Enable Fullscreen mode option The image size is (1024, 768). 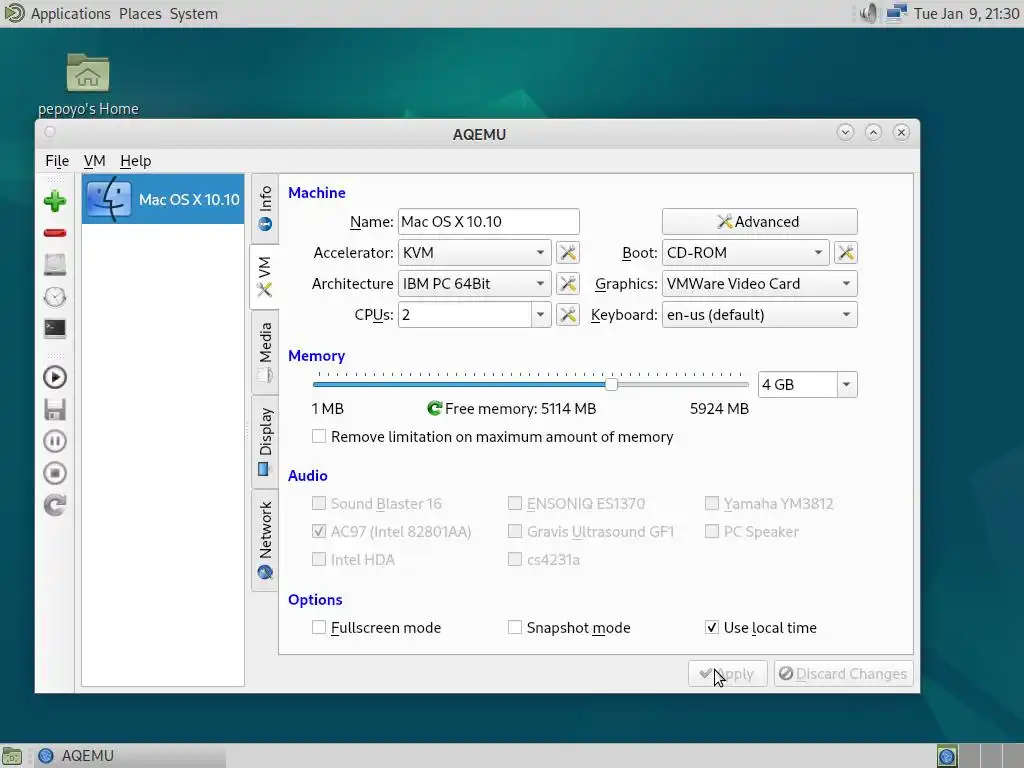click(319, 628)
